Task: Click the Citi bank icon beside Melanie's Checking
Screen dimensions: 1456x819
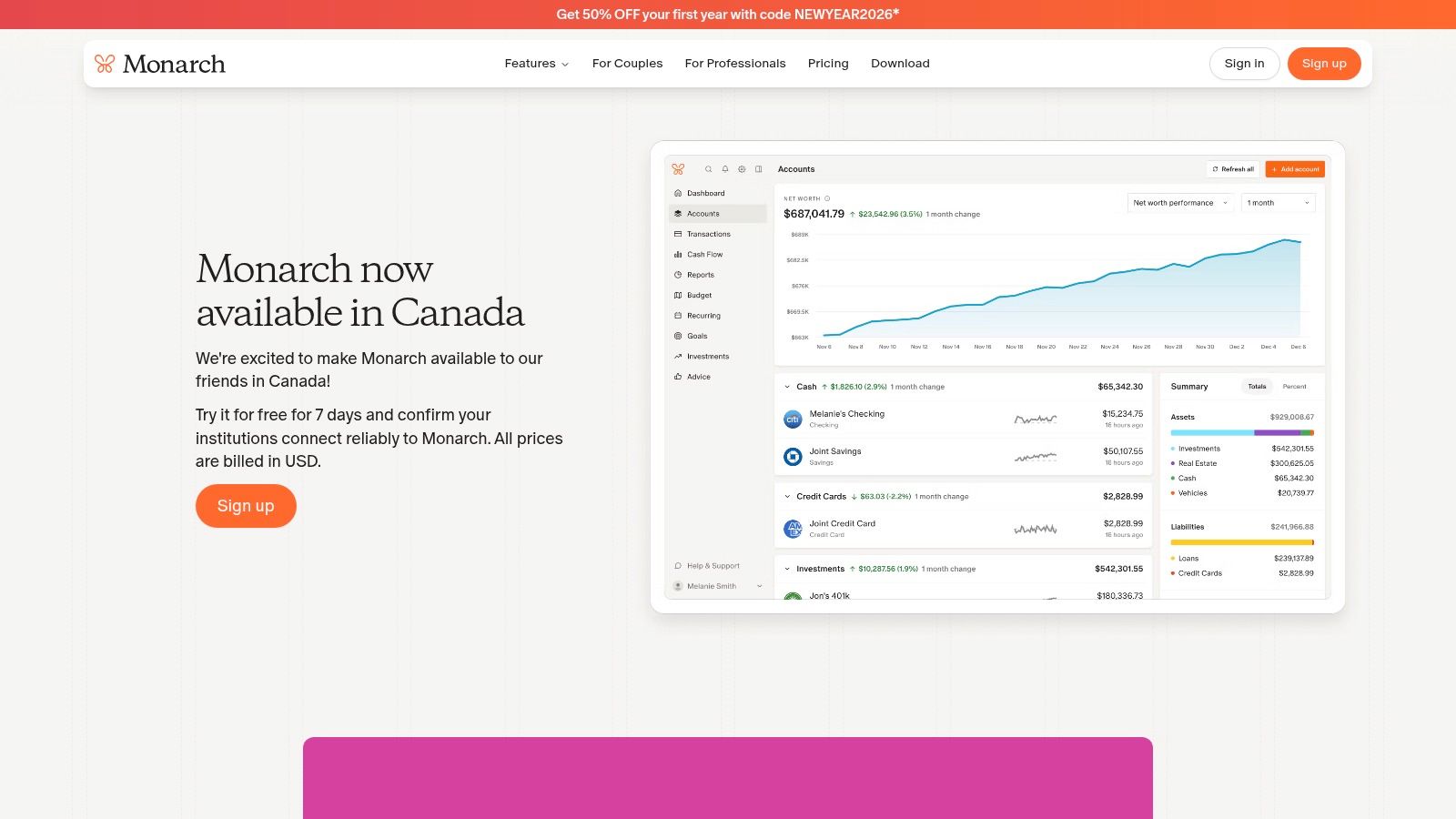Action: pos(793,420)
